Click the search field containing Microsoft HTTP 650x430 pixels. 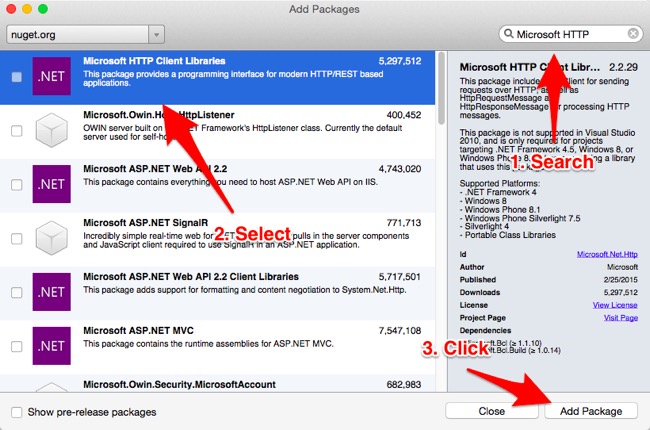coord(571,34)
